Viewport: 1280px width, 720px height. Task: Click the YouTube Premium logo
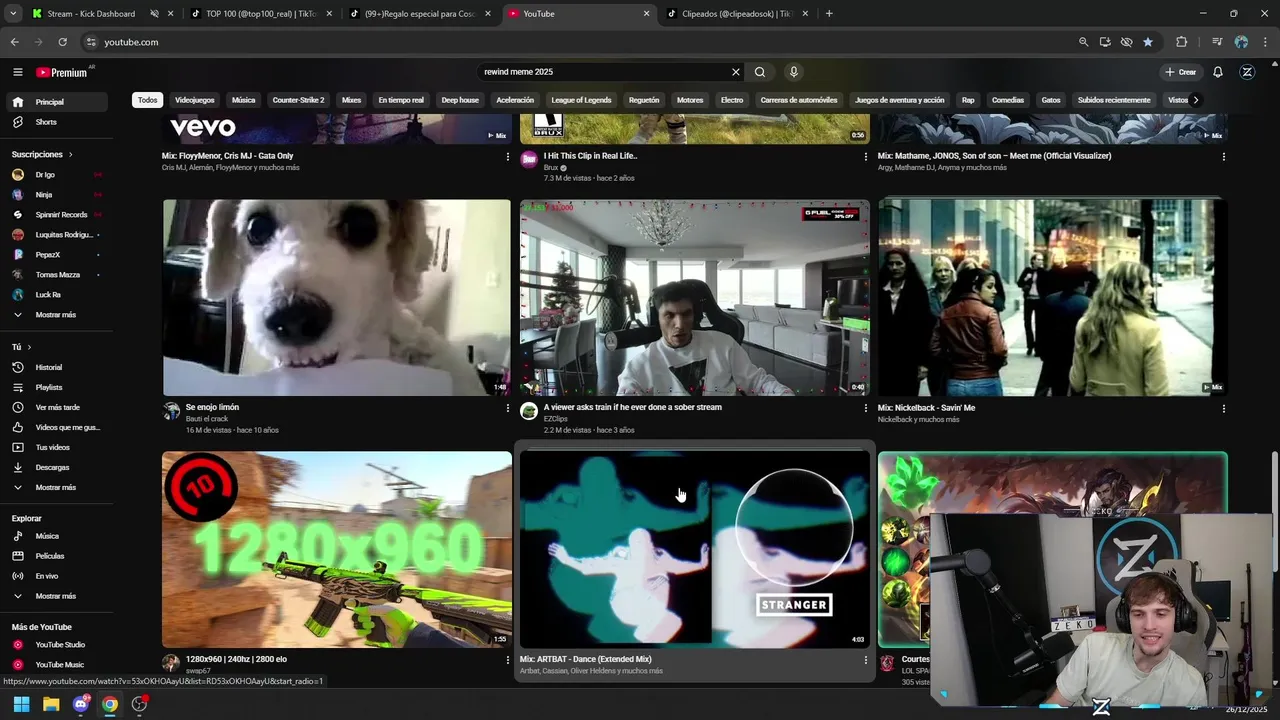tap(62, 72)
